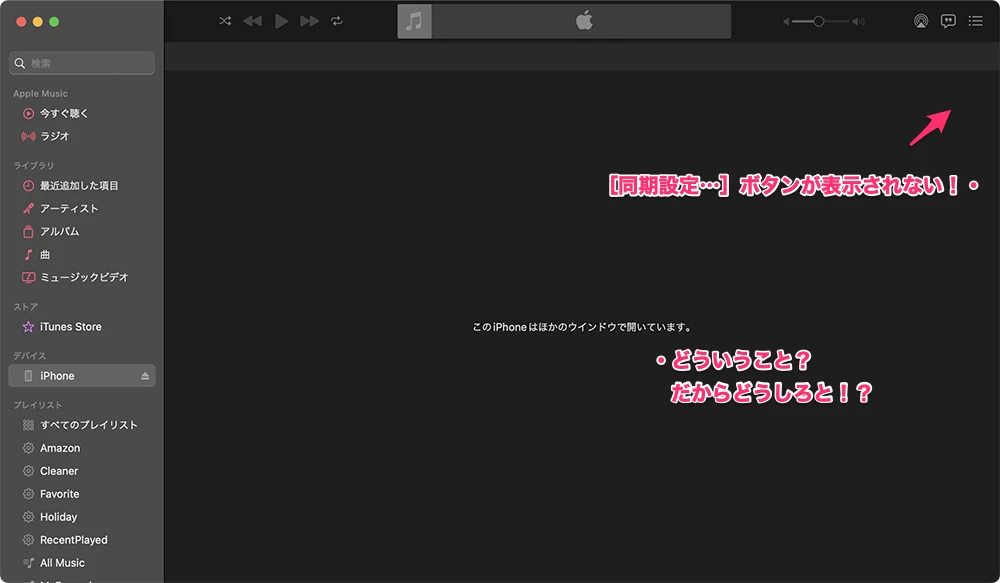Viewport: 1000px width, 583px height.
Task: Toggle shuffle playback
Action: pos(225,21)
